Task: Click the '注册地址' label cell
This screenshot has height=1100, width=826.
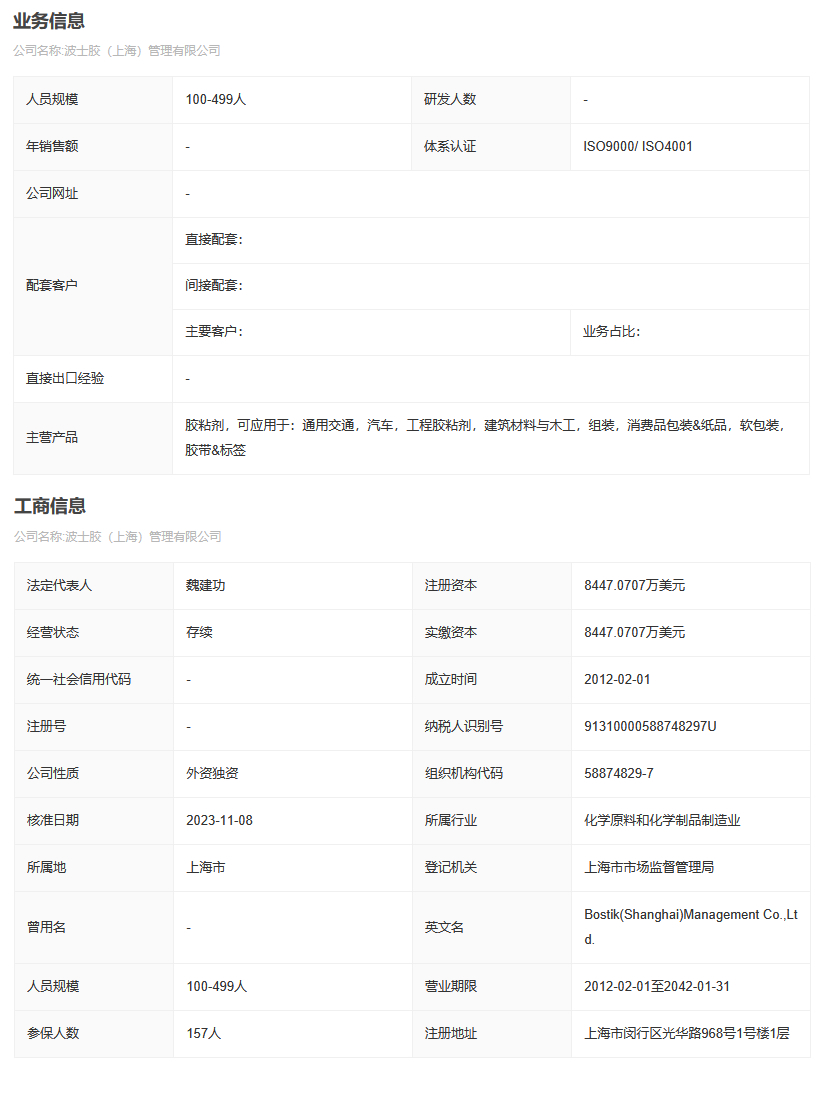Action: tap(491, 1034)
